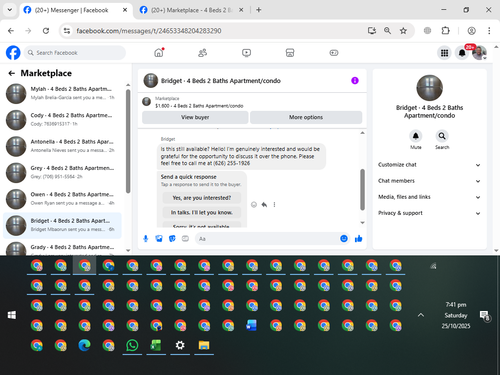Click the chat messages scrollbar thumb
This screenshot has height=375, width=500.
click(362, 190)
